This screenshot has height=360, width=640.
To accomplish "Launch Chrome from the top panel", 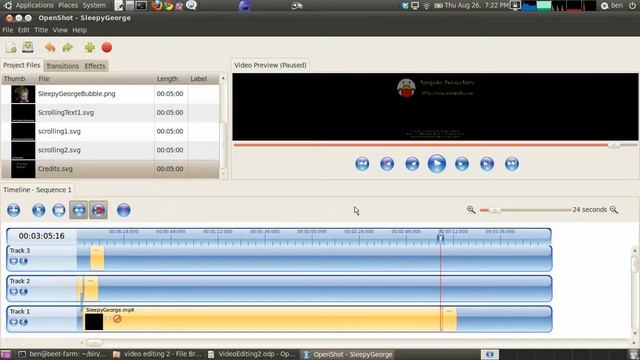I will (168, 6).
